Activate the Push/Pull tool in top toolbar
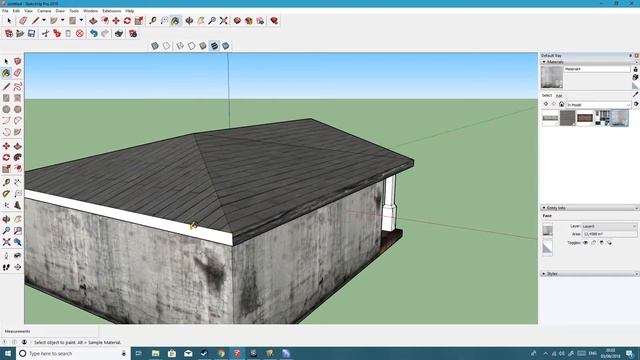 [x=93, y=20]
